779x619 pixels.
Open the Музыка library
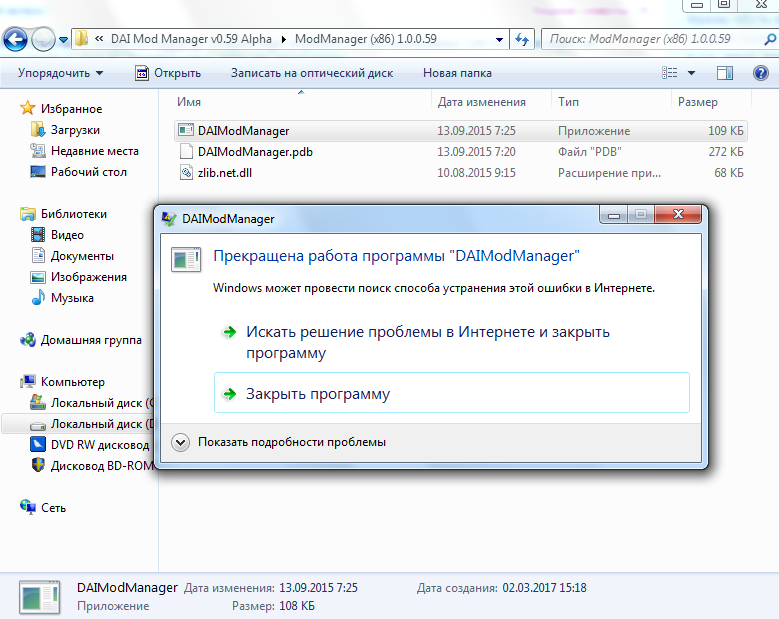pos(72,298)
